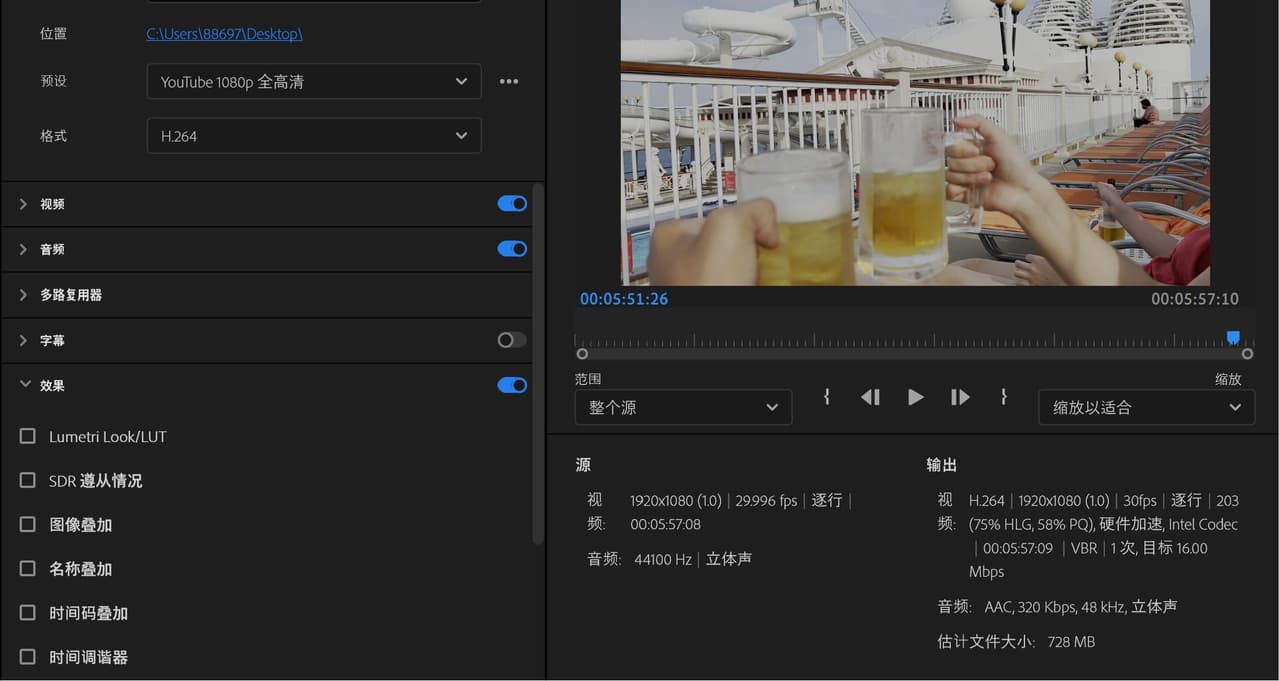Check the 图像叠加 option
1279x681 pixels.
coord(27,524)
